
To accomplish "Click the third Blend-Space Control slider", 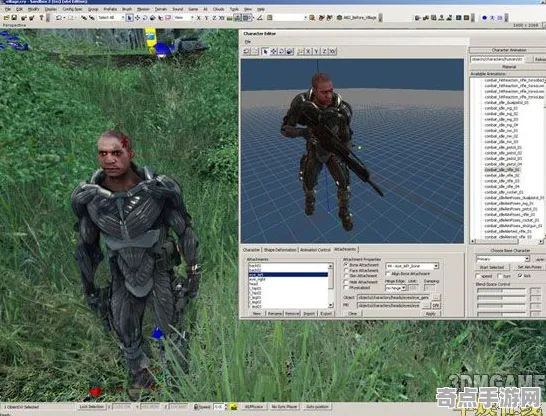I will tap(501, 306).
